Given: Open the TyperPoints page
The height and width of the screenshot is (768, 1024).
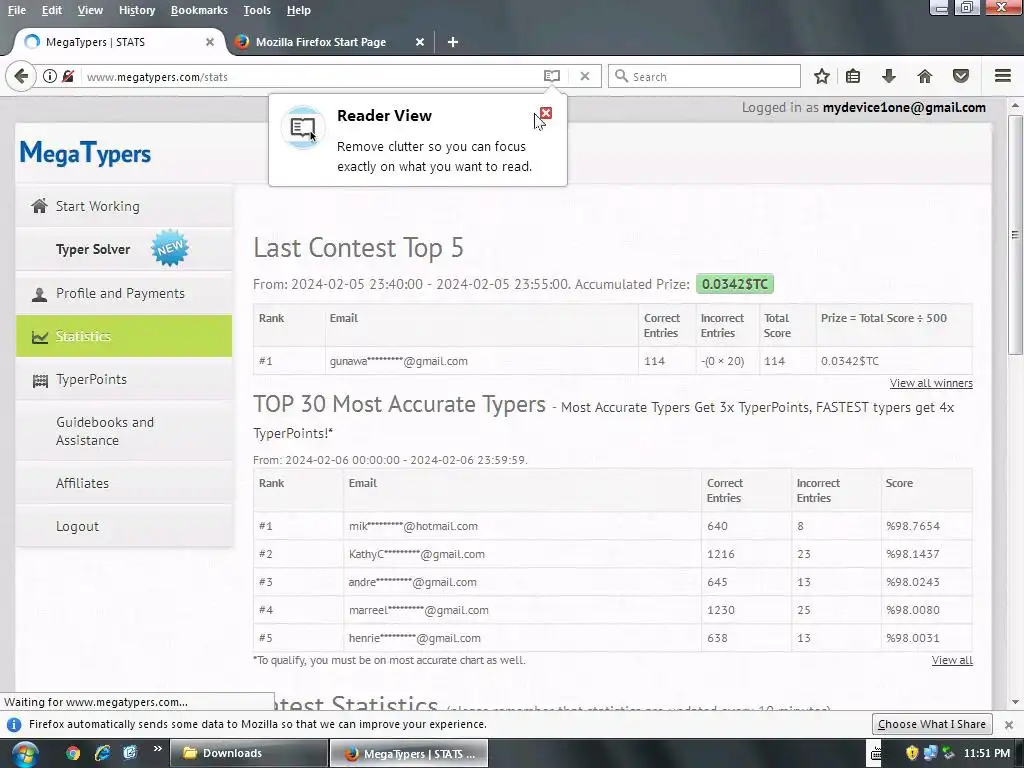Looking at the screenshot, I should pos(124,379).
